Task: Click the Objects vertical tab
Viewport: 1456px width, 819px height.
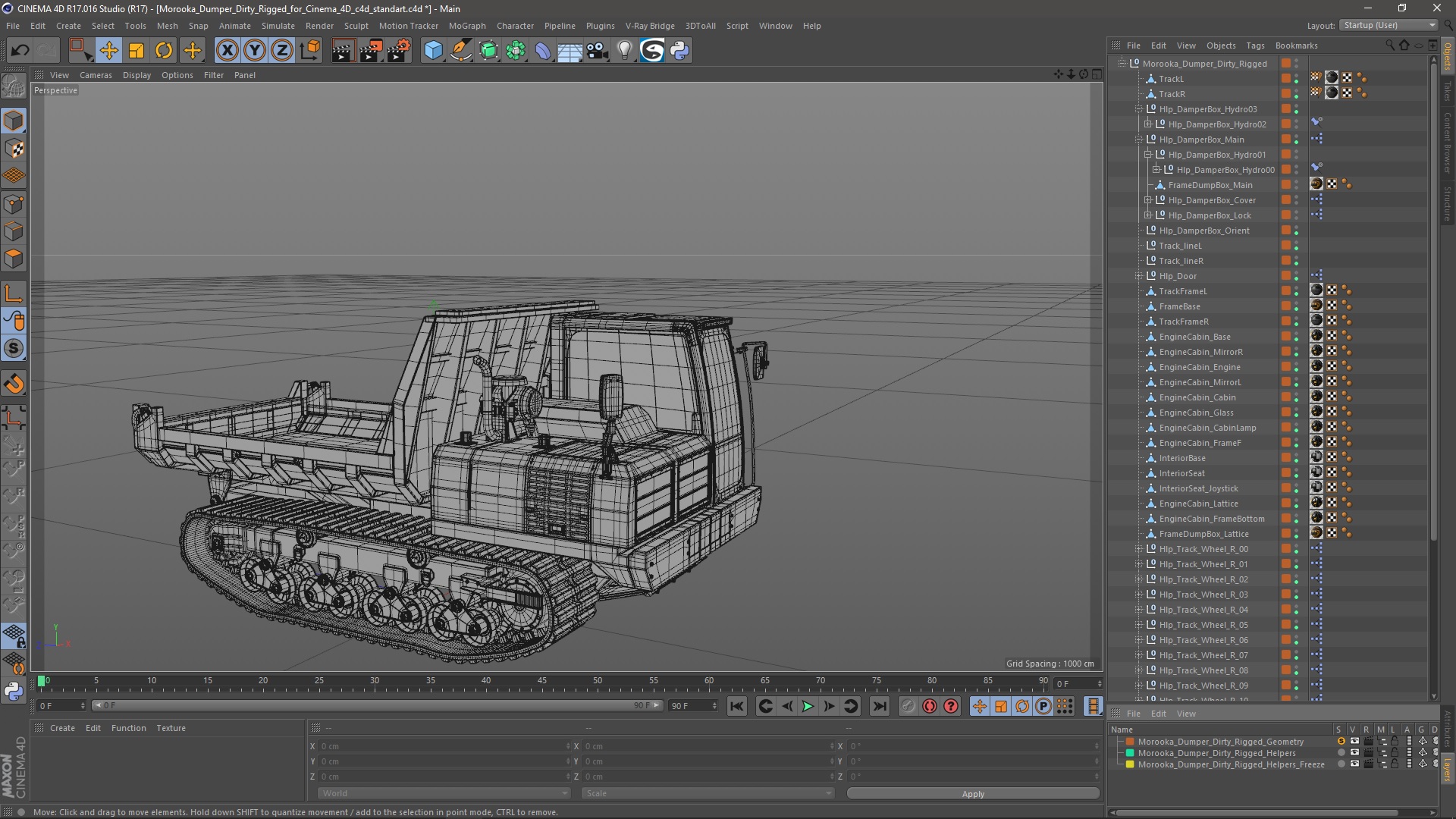Action: 1448,56
